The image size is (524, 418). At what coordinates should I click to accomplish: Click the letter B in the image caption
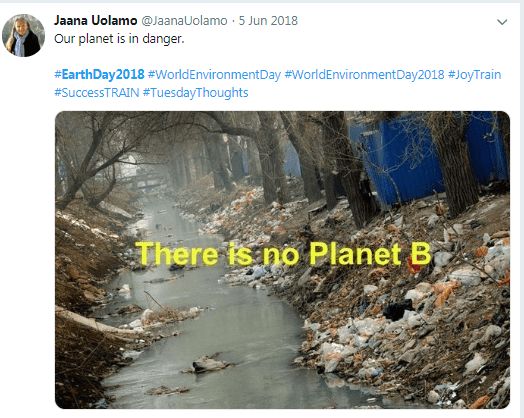click(x=420, y=253)
